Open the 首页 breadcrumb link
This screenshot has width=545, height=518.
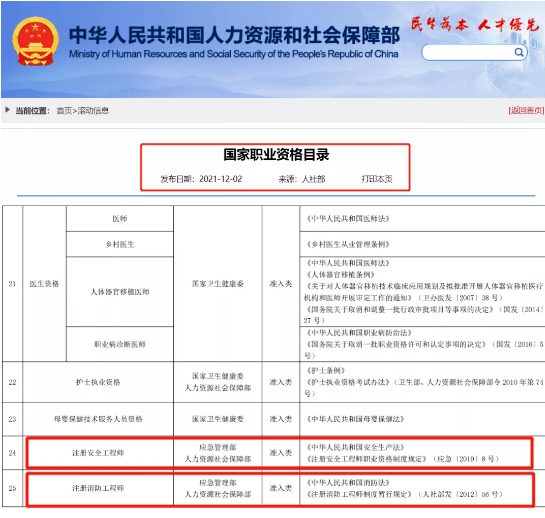click(x=64, y=111)
